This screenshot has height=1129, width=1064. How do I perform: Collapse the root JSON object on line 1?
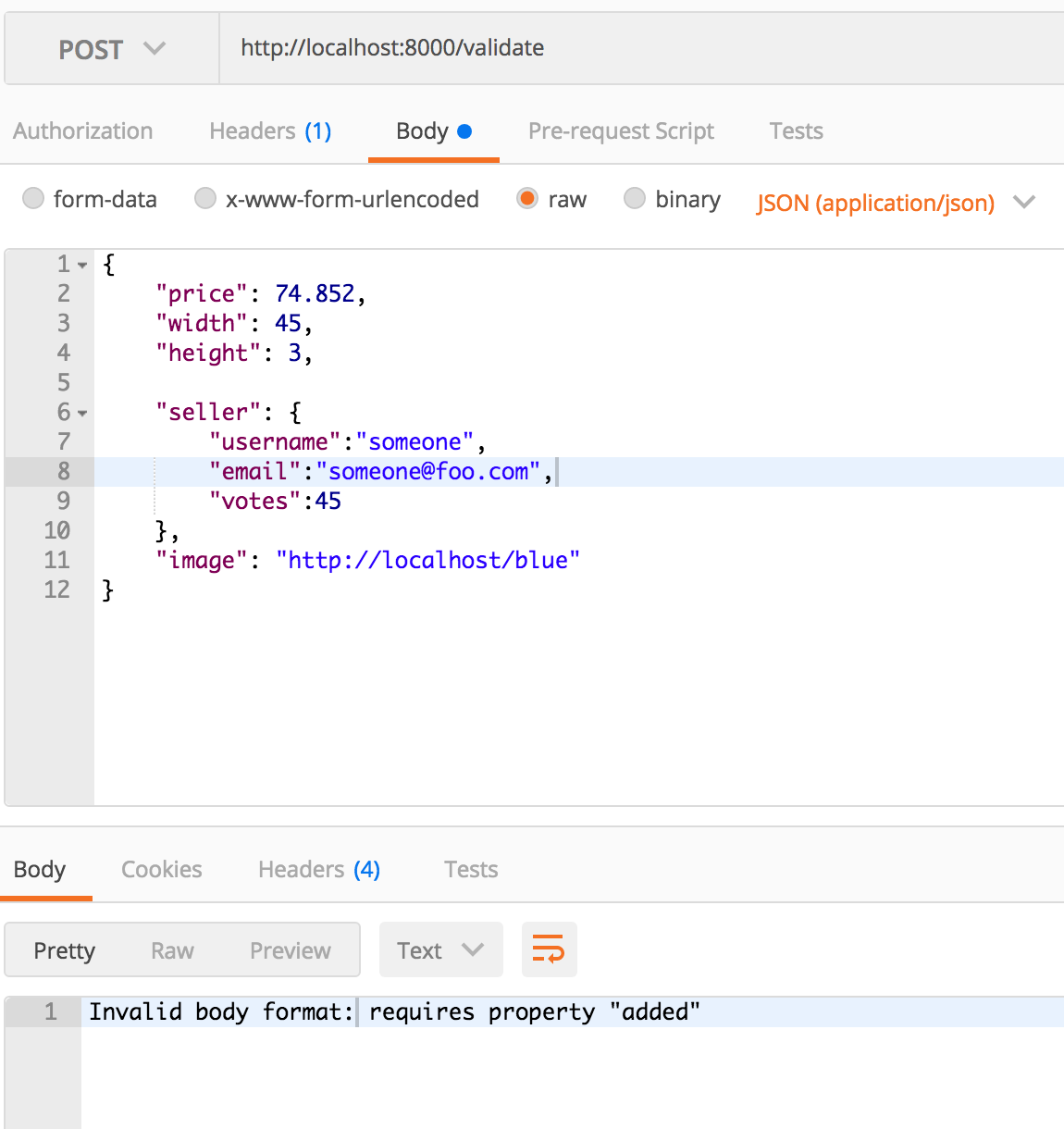coord(83,265)
